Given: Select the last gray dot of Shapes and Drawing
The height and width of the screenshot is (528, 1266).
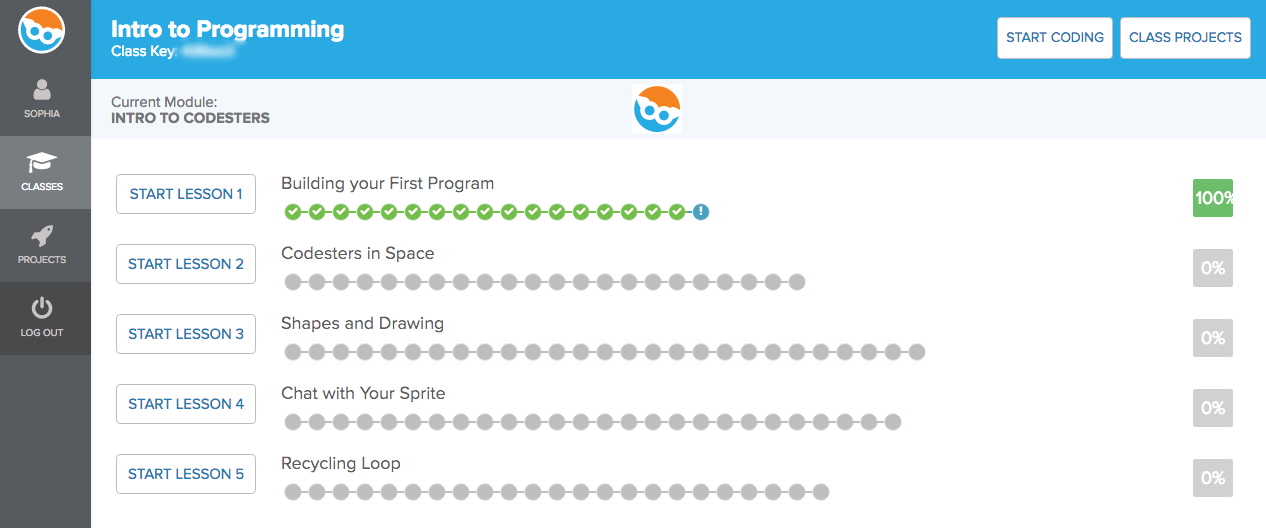Looking at the screenshot, I should click(917, 352).
